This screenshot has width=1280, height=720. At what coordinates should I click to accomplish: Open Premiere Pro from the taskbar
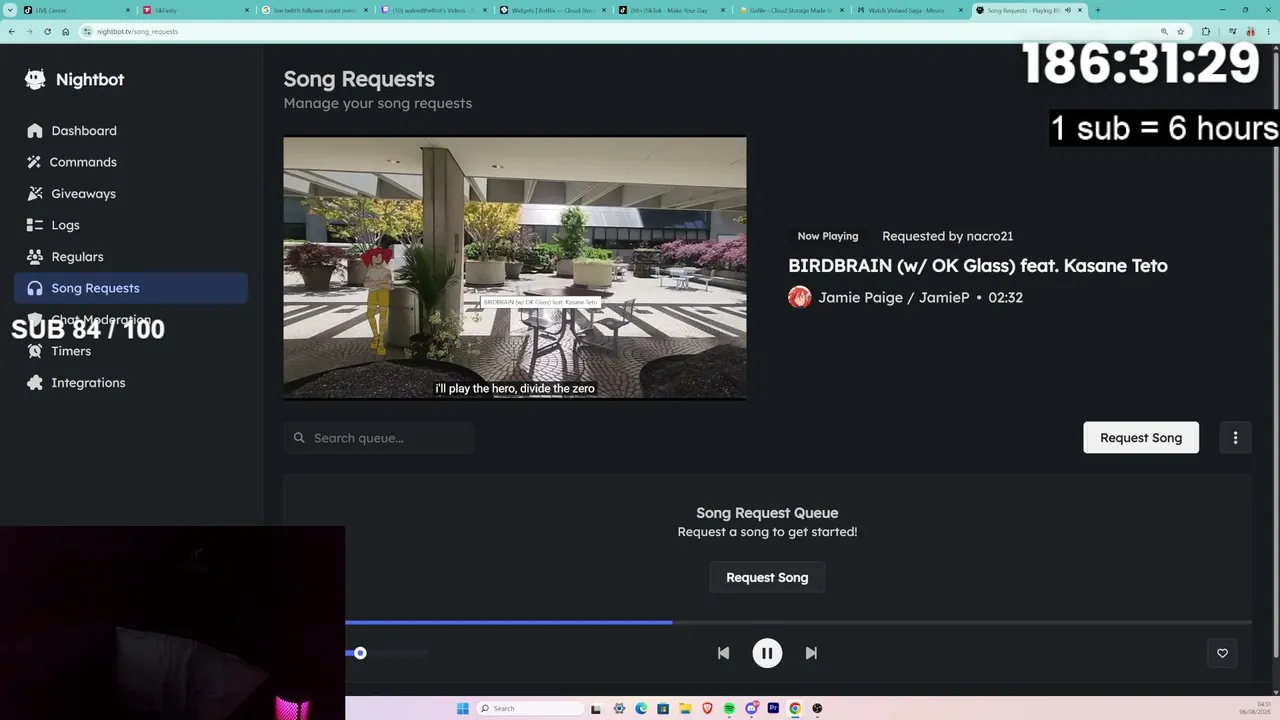773,708
